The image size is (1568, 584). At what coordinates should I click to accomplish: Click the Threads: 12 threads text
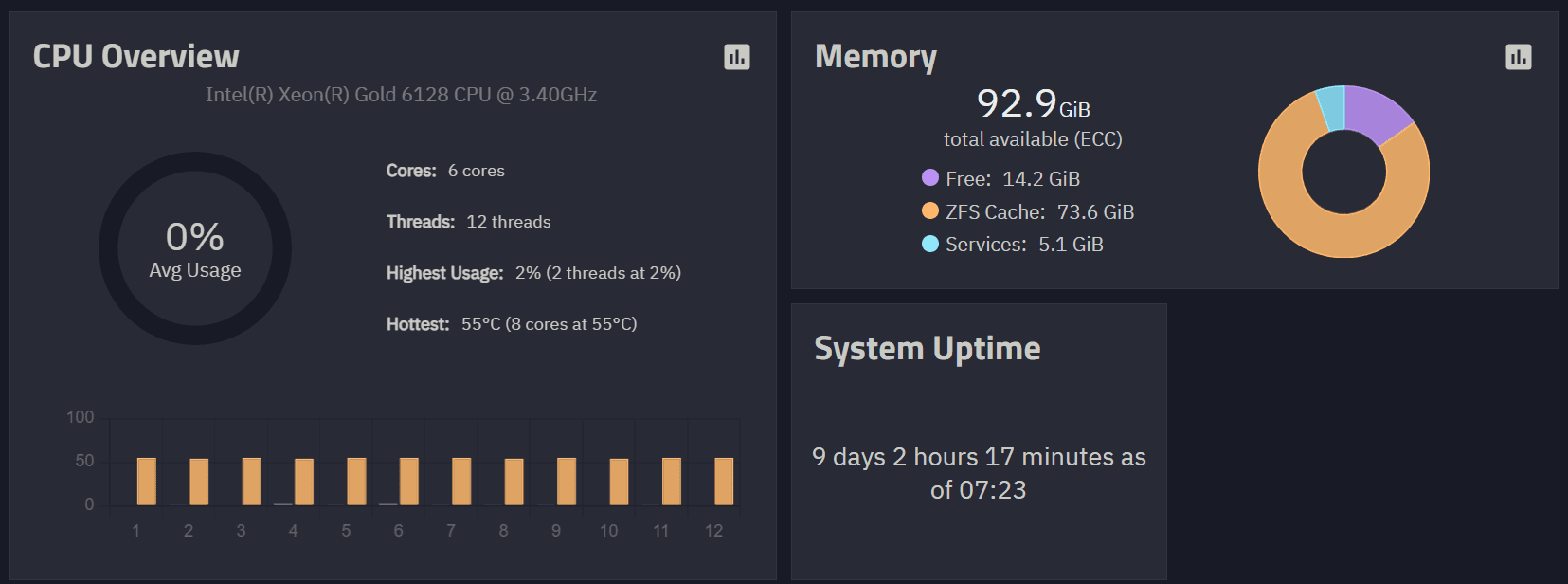468,222
